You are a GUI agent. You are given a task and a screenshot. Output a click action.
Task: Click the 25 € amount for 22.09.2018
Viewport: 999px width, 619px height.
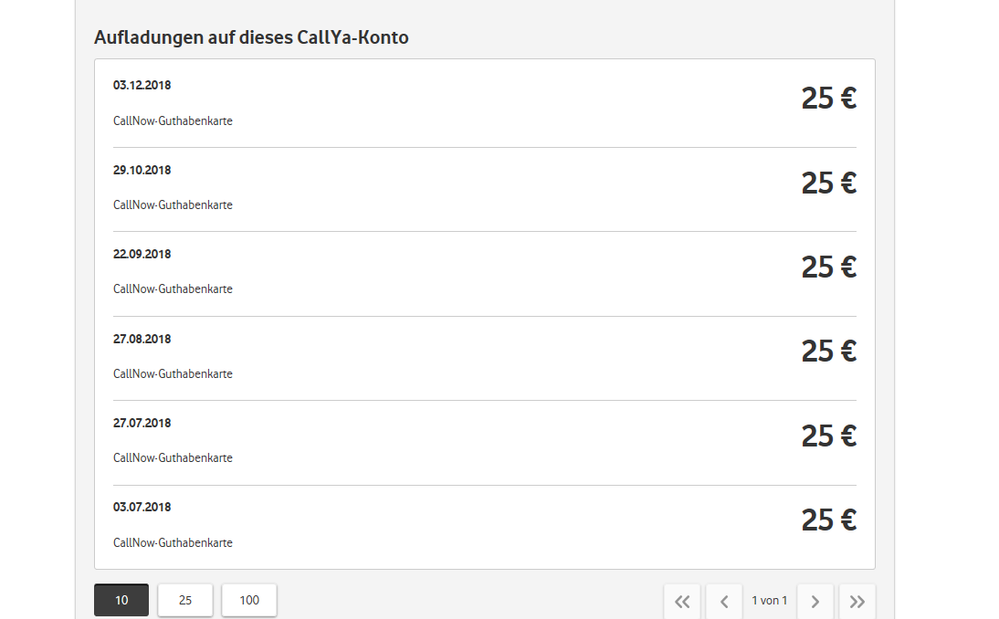(828, 267)
